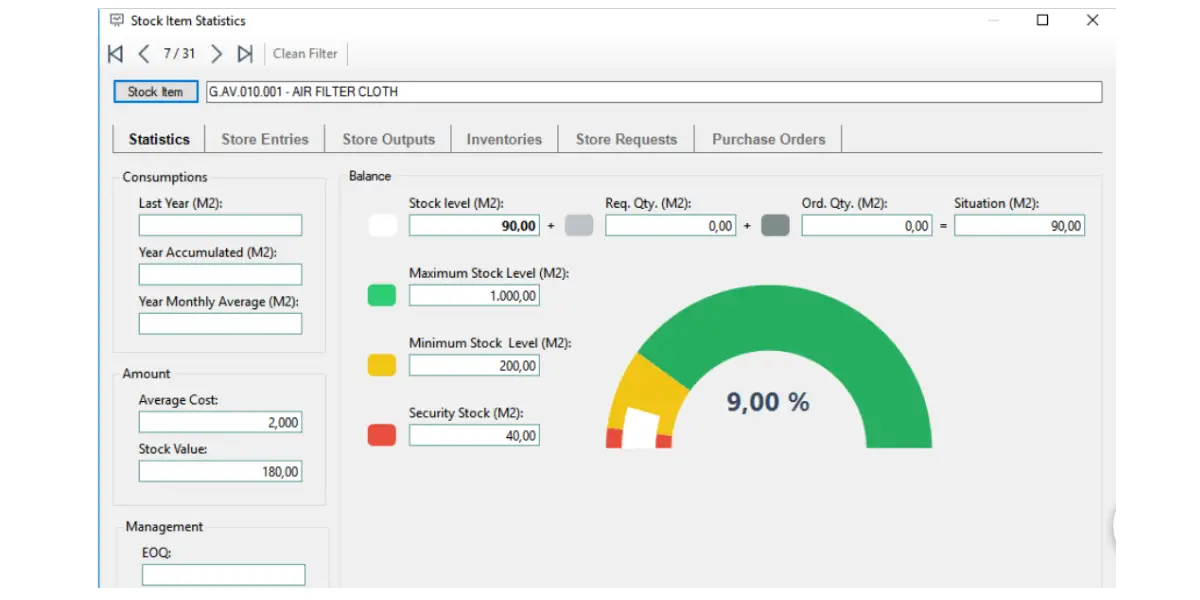This screenshot has width=1200, height=600.
Task: Go to next record arrow
Action: tap(216, 54)
